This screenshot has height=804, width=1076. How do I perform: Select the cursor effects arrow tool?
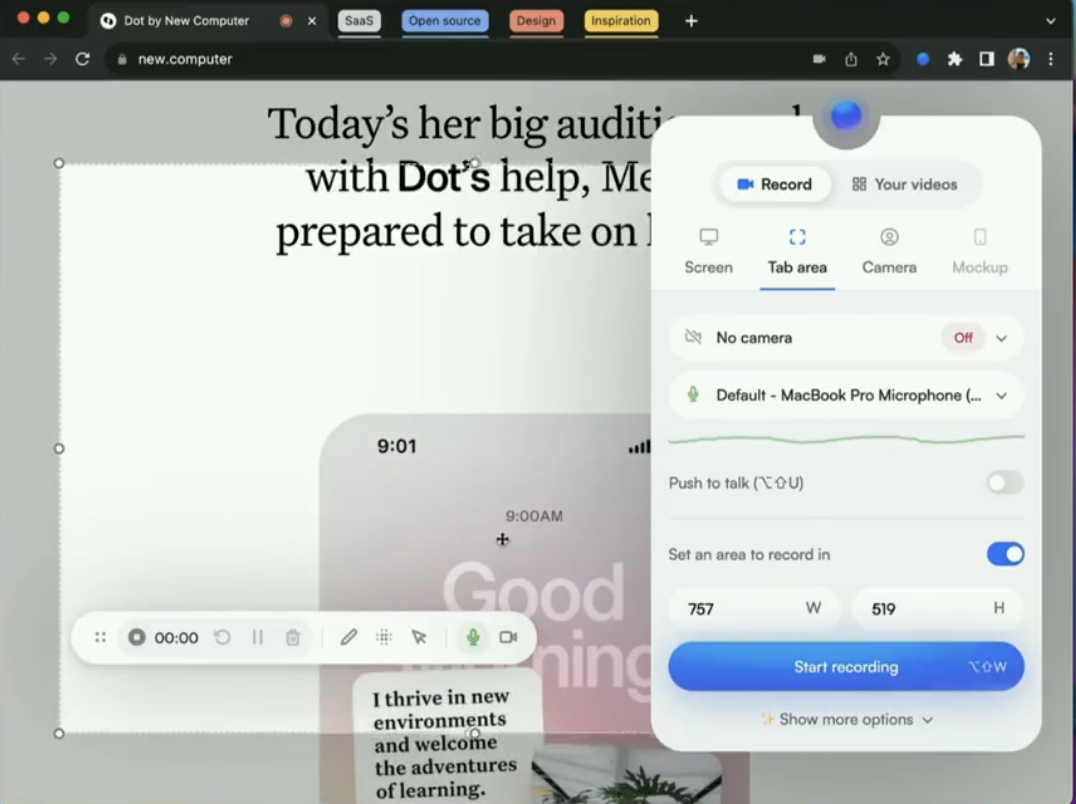419,637
